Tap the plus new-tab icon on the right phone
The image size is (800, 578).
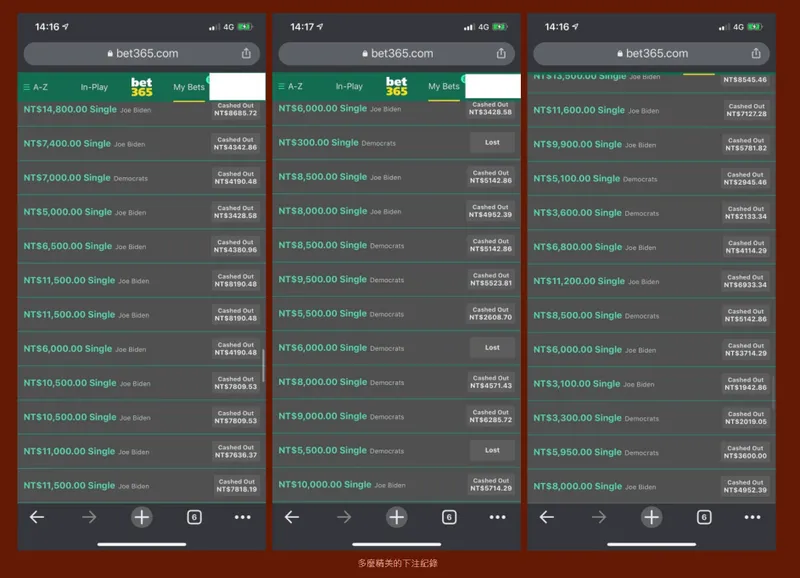pyautogui.click(x=652, y=517)
